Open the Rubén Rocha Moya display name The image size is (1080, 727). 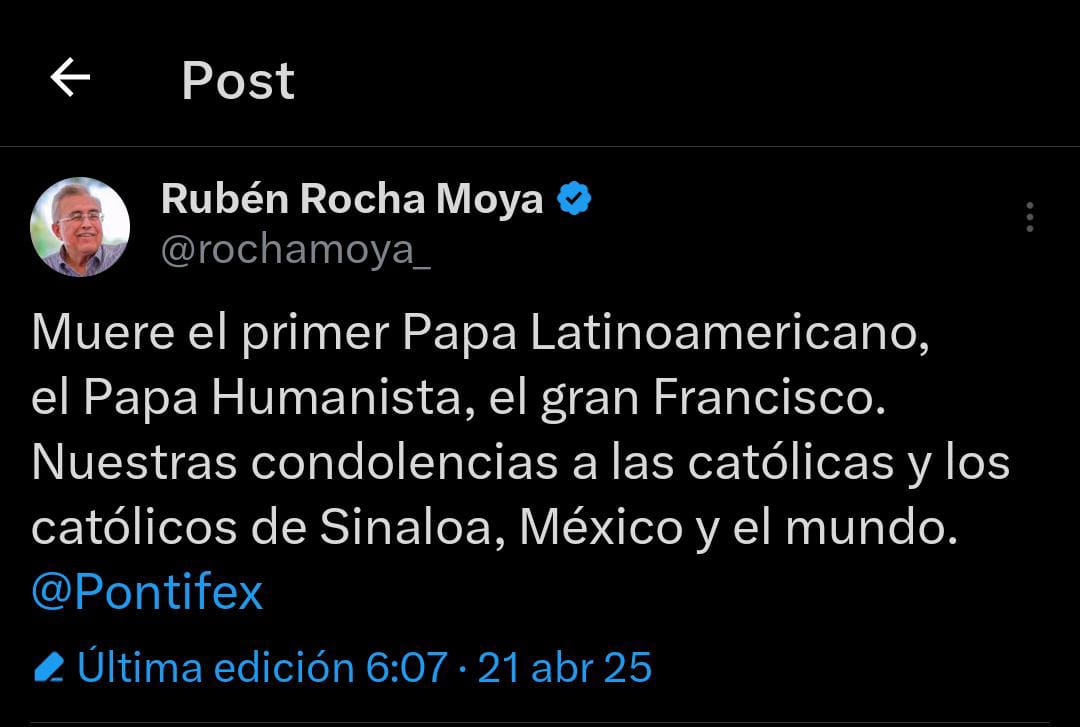pyautogui.click(x=352, y=198)
